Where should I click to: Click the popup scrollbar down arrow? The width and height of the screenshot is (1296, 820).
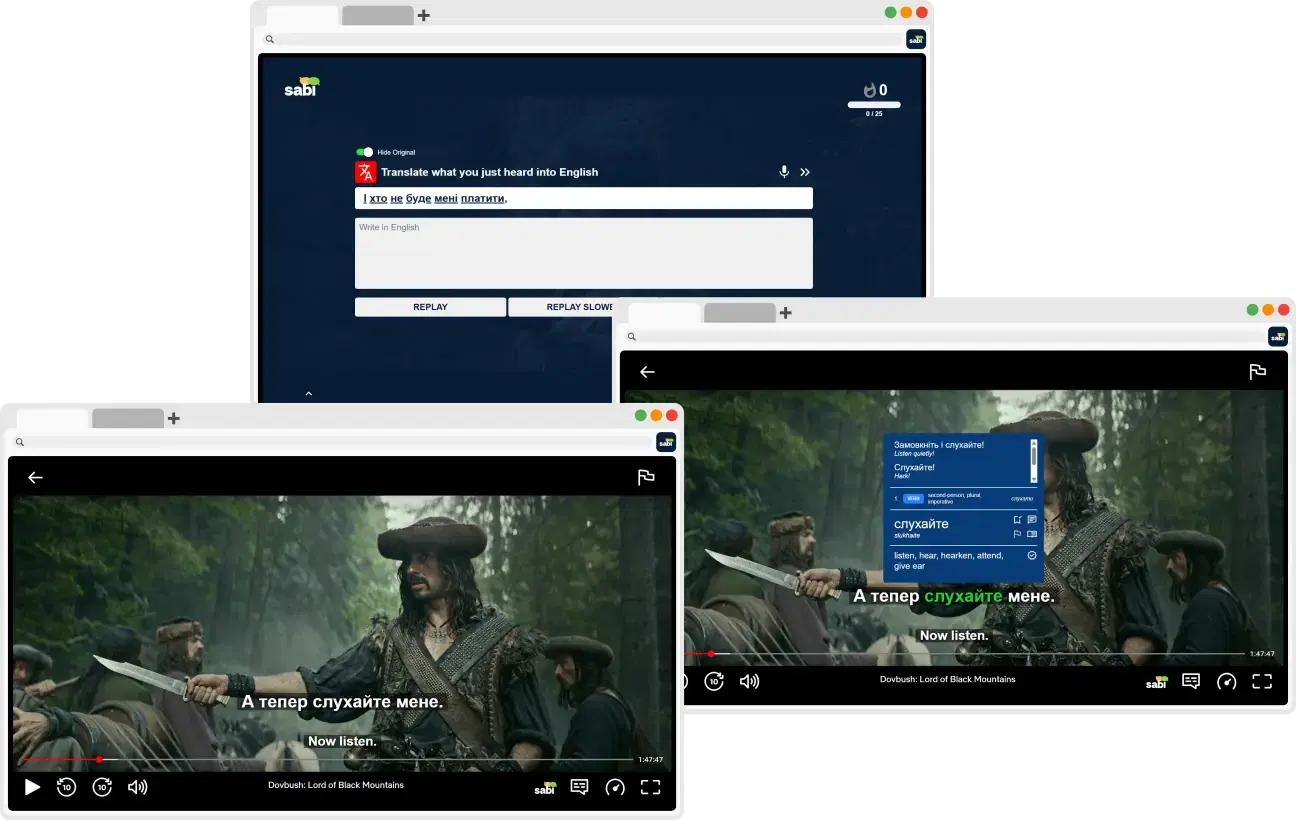pos(1034,481)
